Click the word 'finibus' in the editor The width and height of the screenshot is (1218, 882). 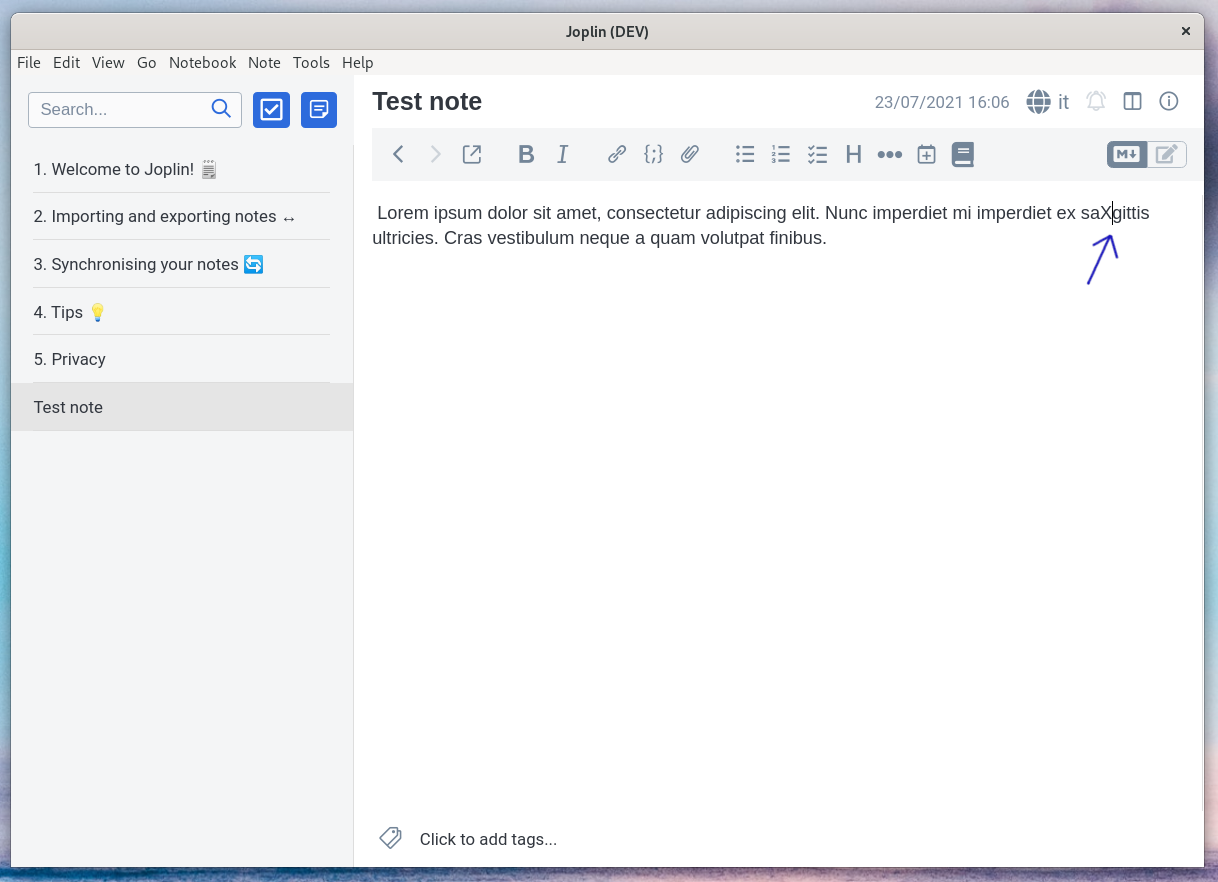(x=795, y=238)
